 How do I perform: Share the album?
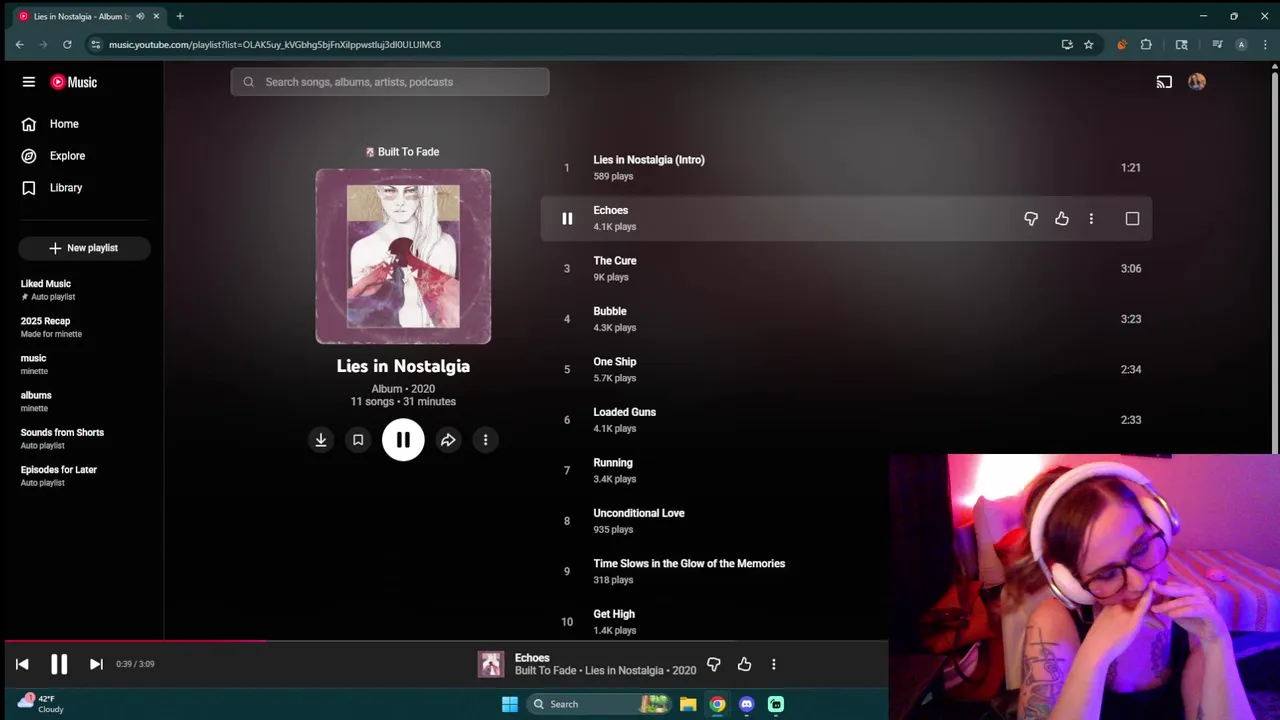point(448,440)
